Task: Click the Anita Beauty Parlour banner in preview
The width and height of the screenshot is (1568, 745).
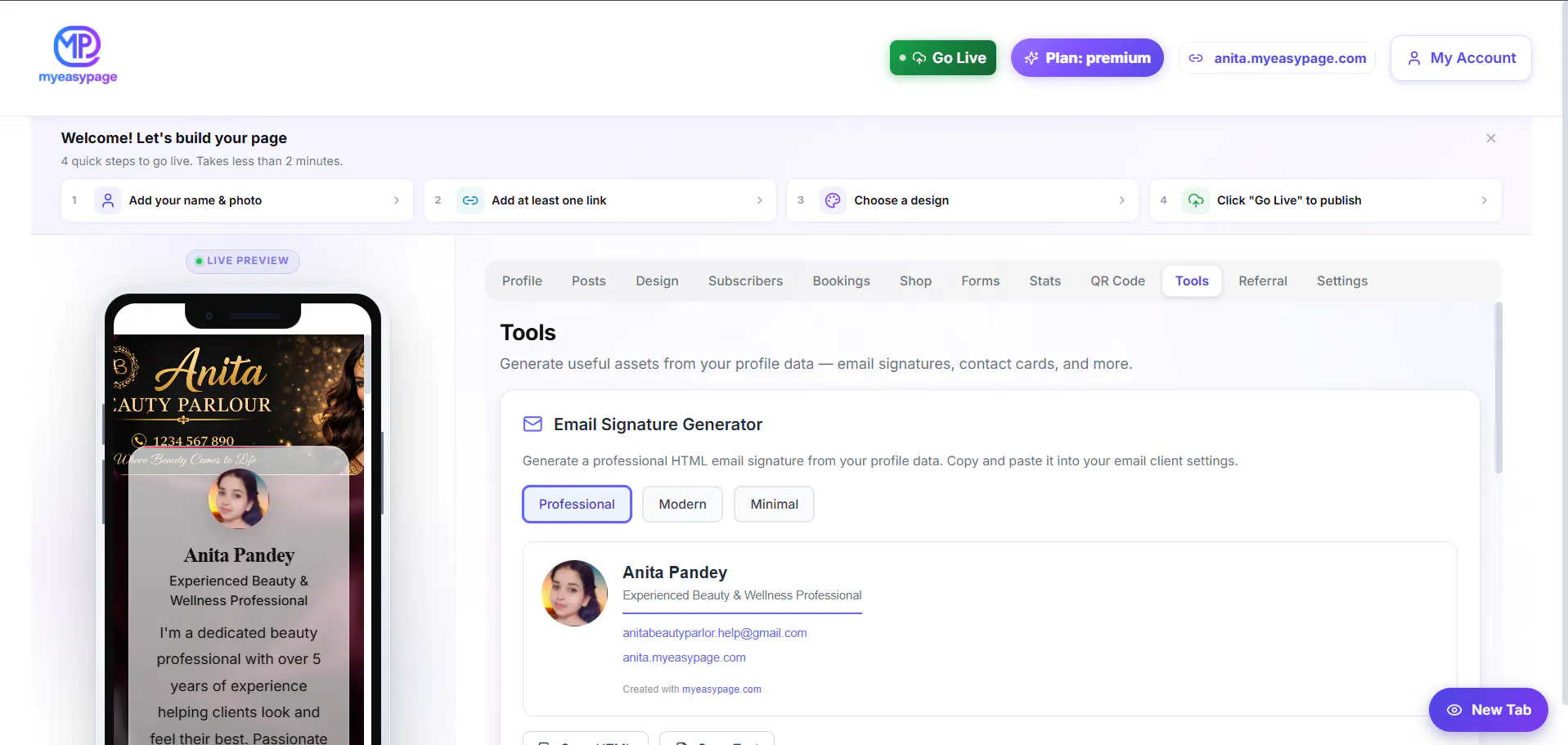Action: coord(239,404)
